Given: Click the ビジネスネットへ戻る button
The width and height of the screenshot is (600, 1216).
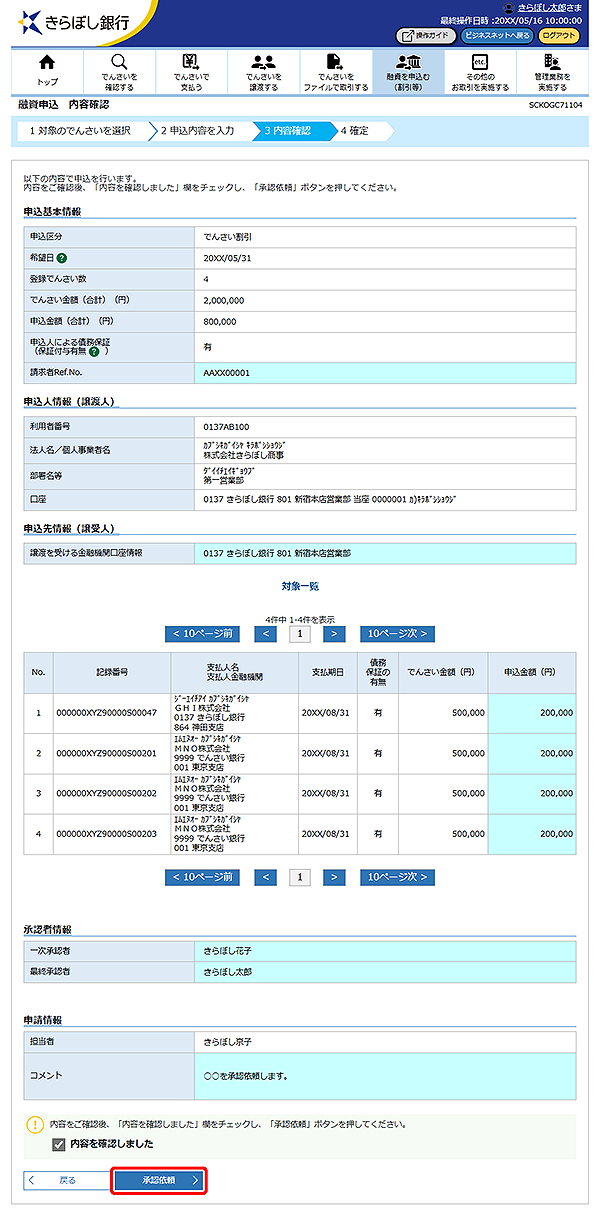Looking at the screenshot, I should tap(497, 35).
